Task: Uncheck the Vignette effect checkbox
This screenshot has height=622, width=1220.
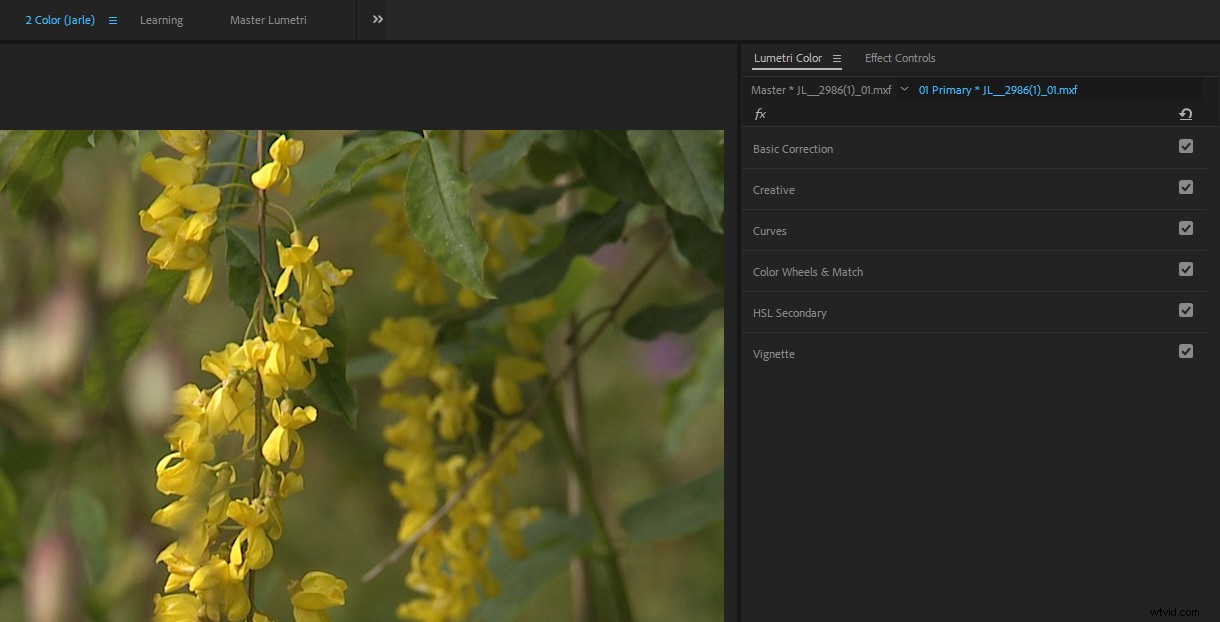Action: [x=1186, y=351]
